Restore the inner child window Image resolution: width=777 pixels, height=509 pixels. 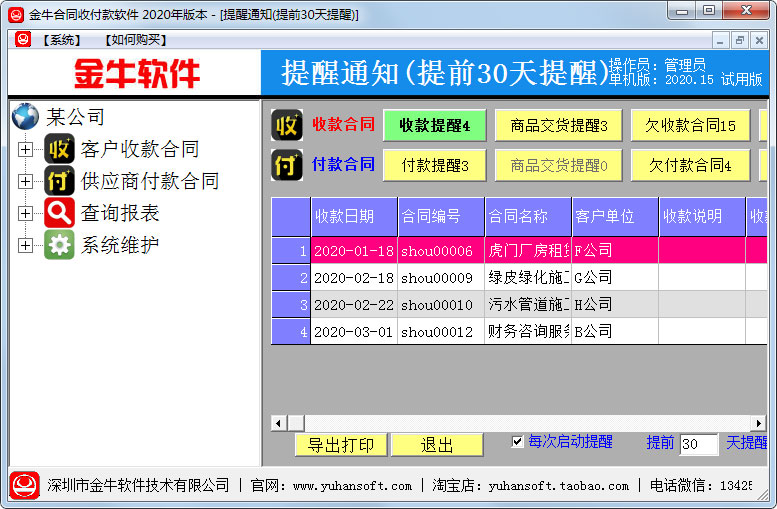pyautogui.click(x=739, y=40)
